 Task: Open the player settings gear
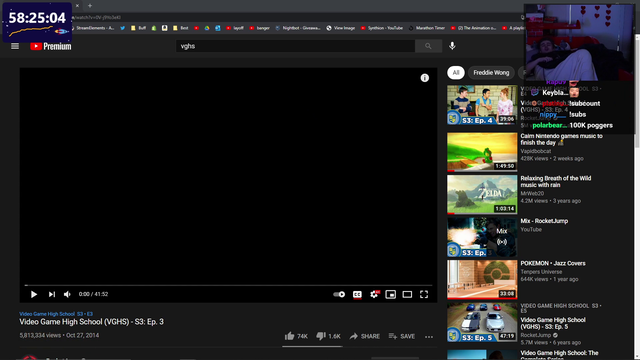374,294
